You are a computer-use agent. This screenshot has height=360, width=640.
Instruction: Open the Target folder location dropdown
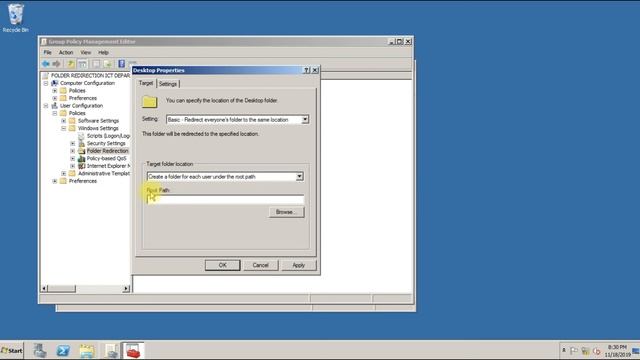[x=299, y=177]
